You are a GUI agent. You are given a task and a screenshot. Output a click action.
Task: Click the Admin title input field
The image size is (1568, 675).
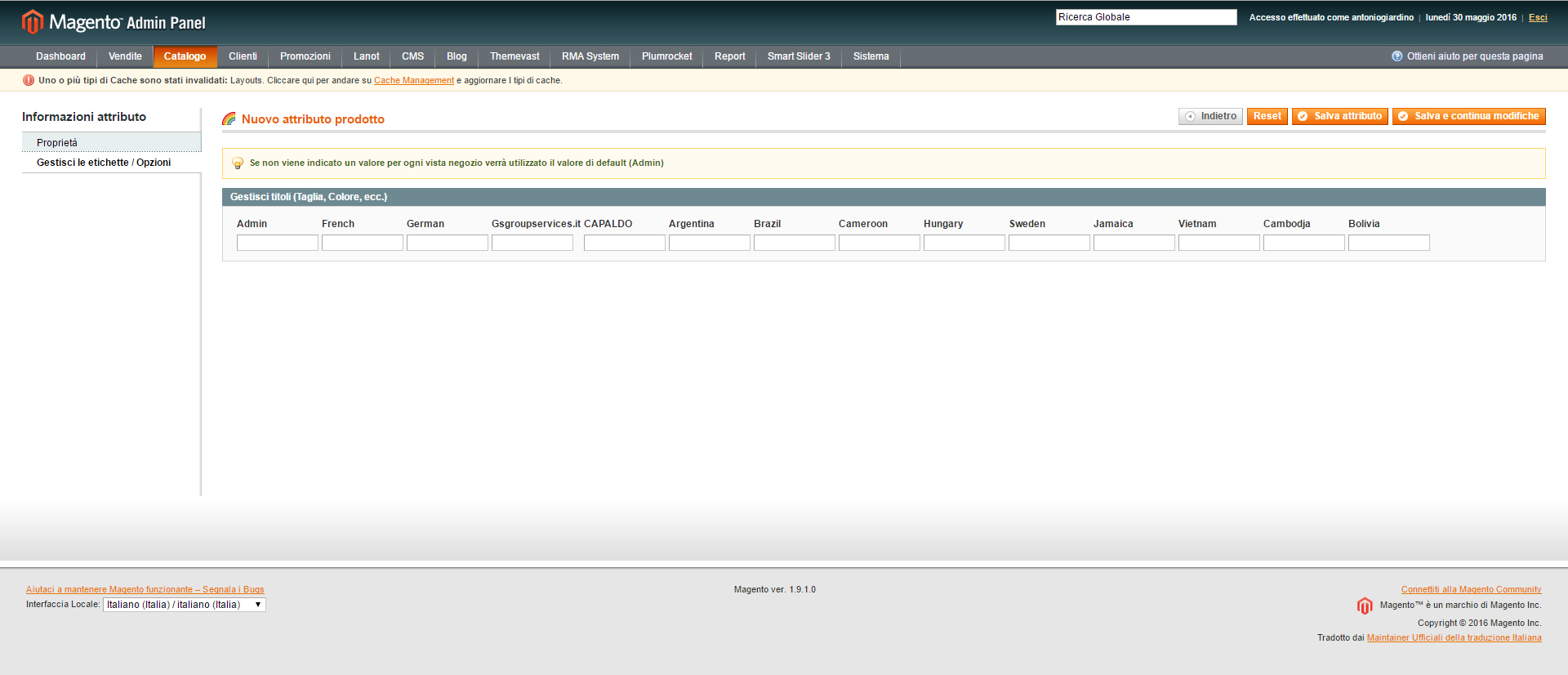click(x=278, y=243)
